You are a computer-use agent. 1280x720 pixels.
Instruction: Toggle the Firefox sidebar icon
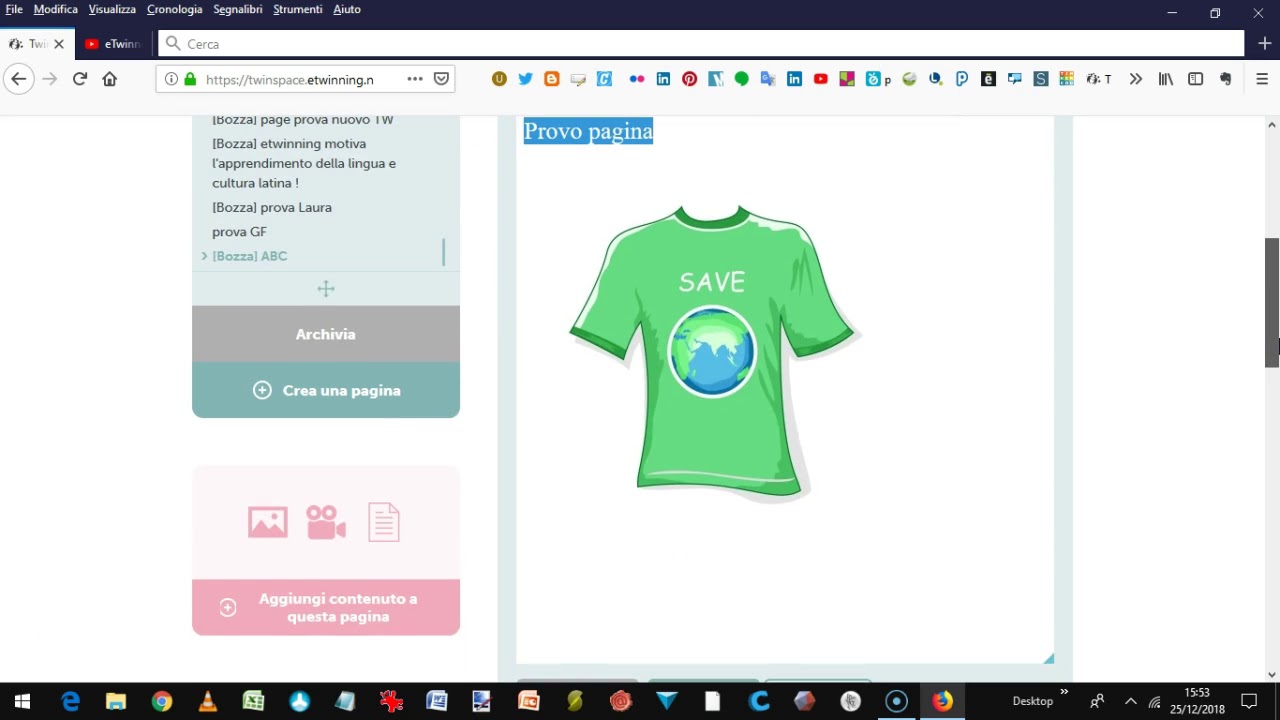point(1196,79)
